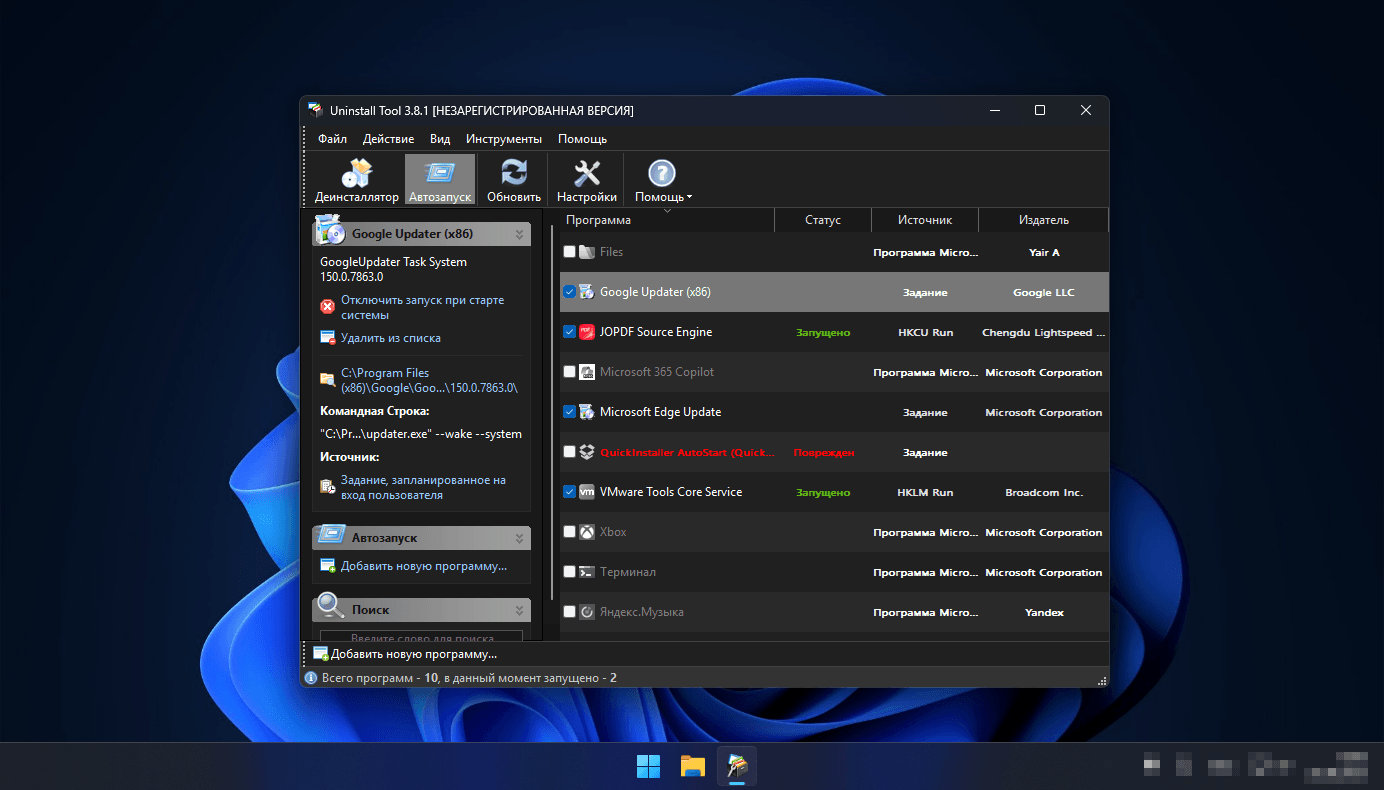Image resolution: width=1384 pixels, height=790 pixels.
Task: Click the Удалить из списка link
Action: point(391,338)
